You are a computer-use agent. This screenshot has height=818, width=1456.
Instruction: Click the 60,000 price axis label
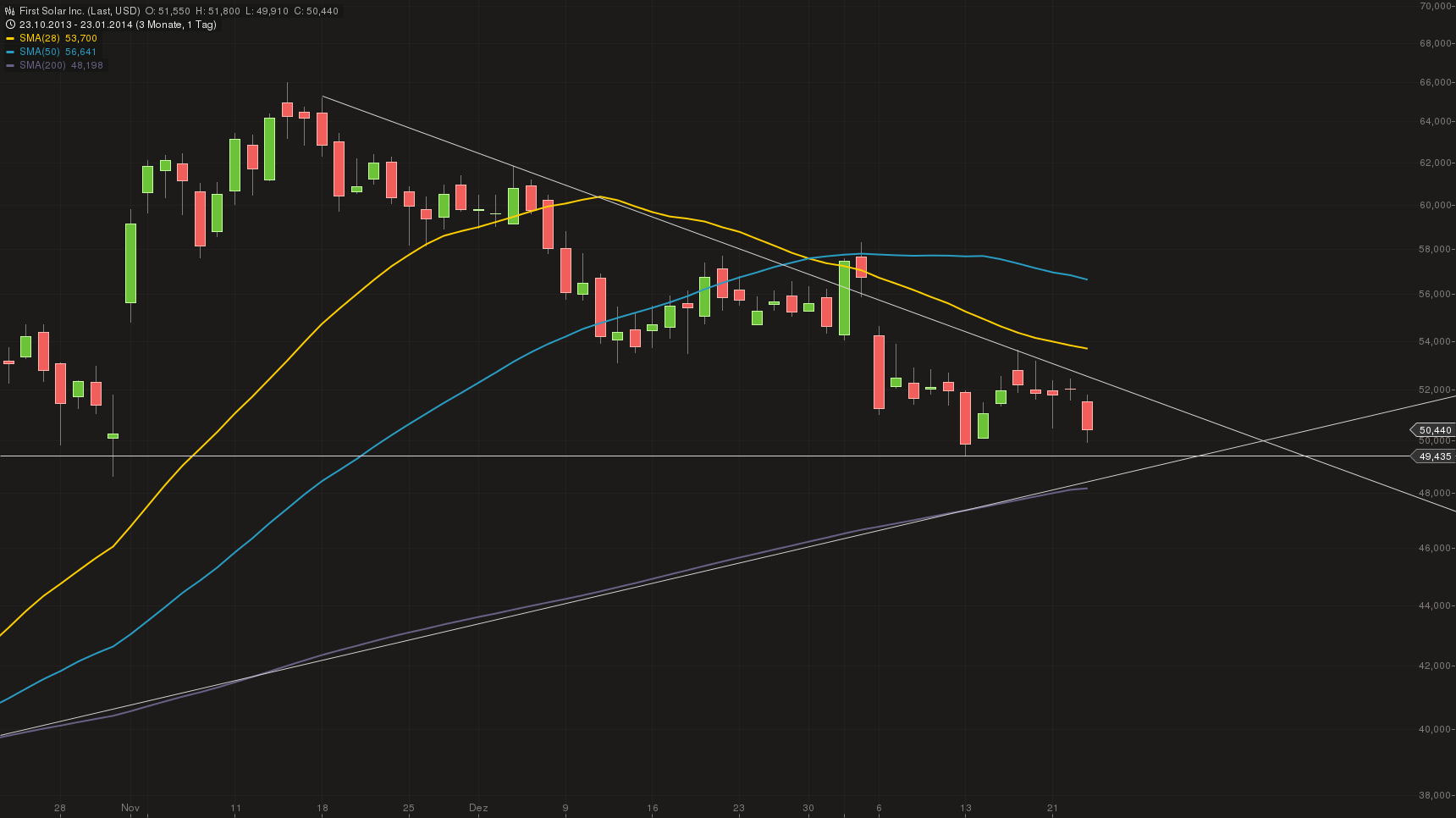coord(1437,205)
